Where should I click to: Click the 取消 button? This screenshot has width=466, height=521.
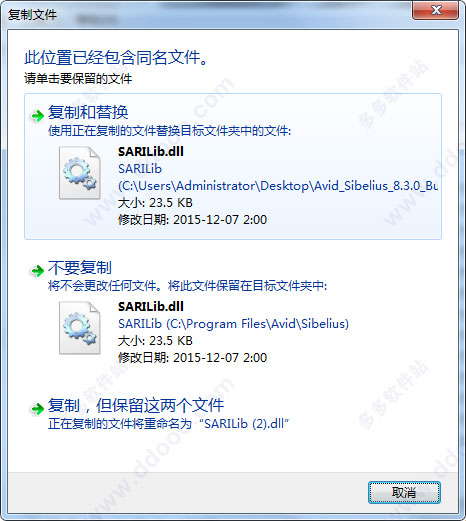pyautogui.click(x=404, y=492)
